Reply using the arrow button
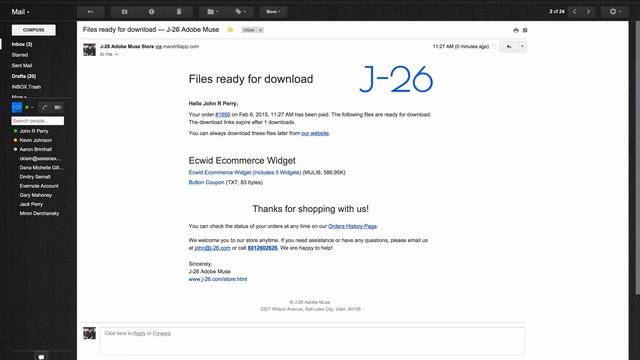Screen dimensions: 640x360 [x=509, y=47]
